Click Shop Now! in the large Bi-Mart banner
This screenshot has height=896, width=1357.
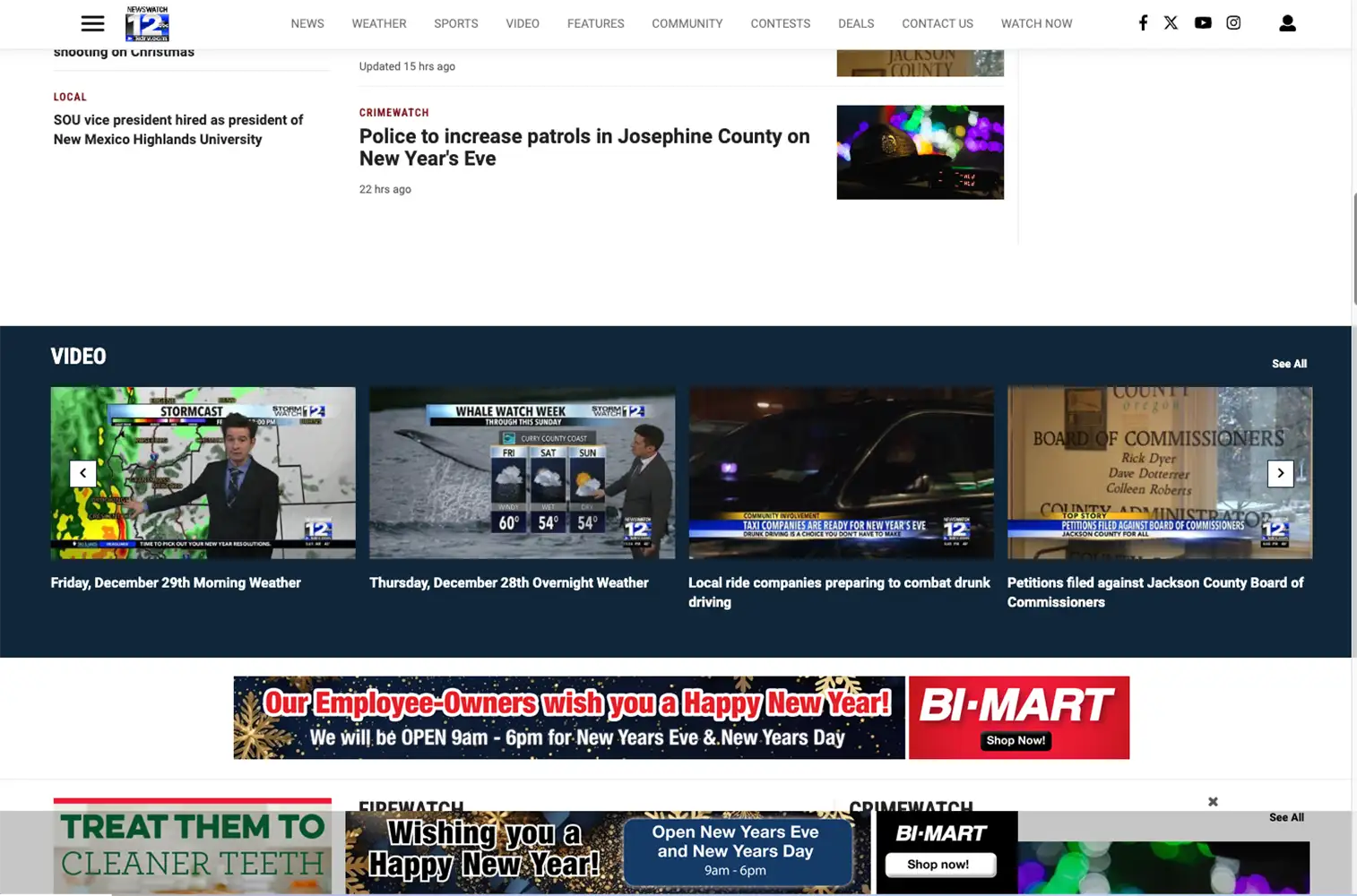[1016, 741]
